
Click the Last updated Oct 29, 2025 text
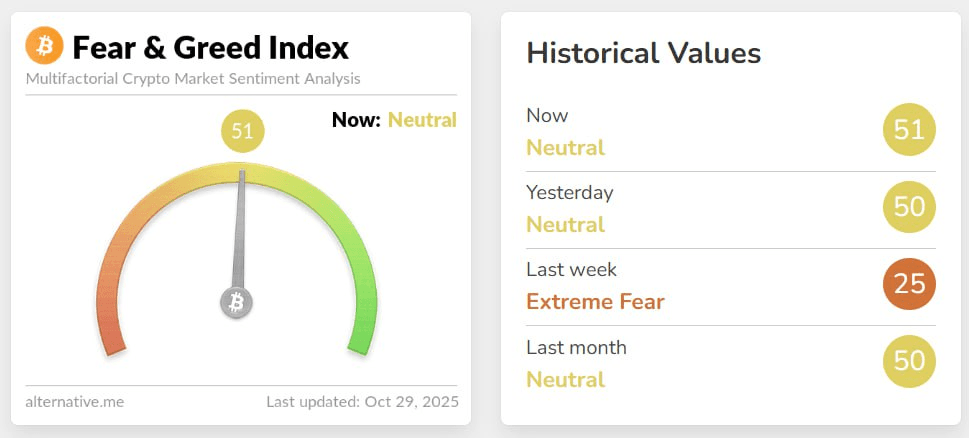(362, 402)
